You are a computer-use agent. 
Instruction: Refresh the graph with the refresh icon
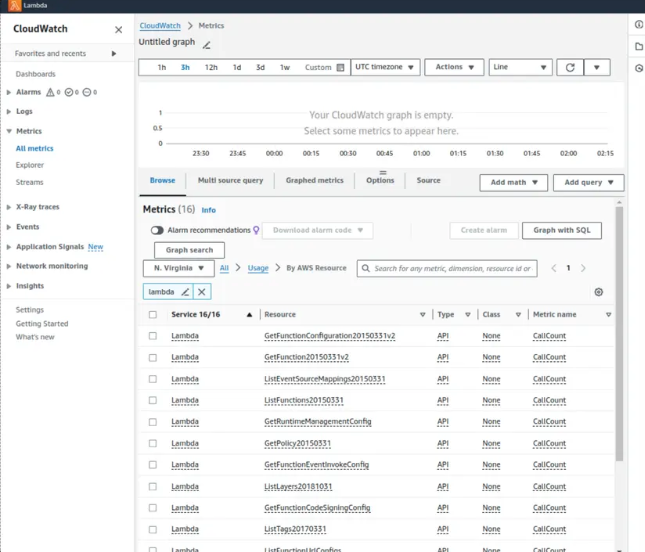tap(570, 67)
